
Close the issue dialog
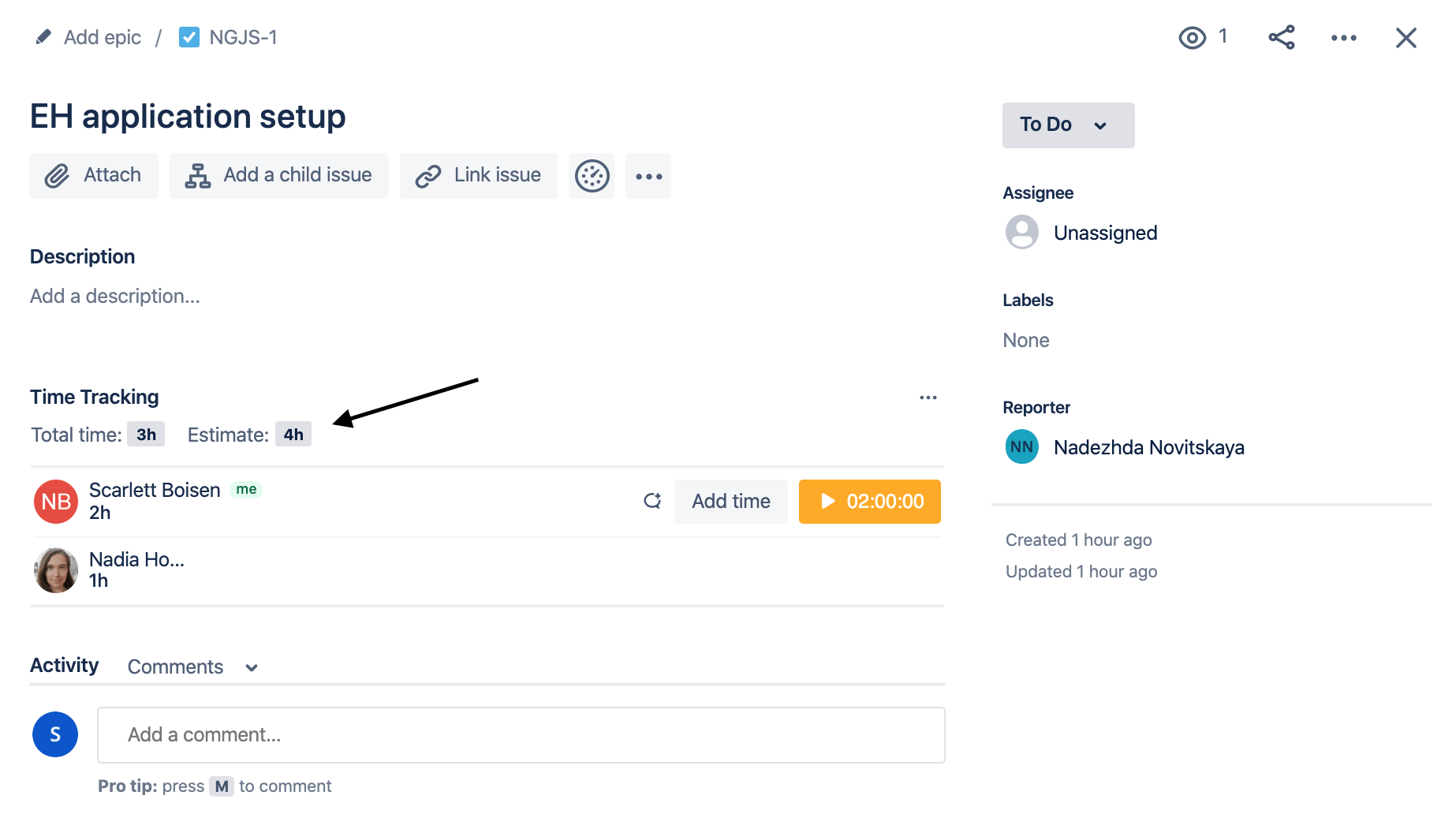[x=1406, y=38]
